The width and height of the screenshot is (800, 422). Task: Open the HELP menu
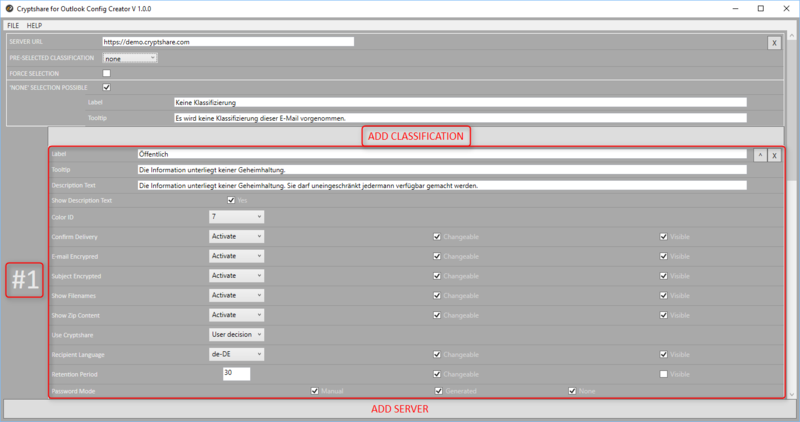point(34,24)
